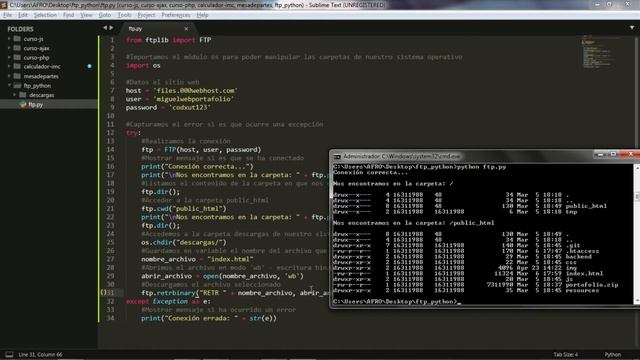The height and width of the screenshot is (360, 640).
Task: Click the ftp.retrbinary call on line 31
Action: tap(168, 293)
